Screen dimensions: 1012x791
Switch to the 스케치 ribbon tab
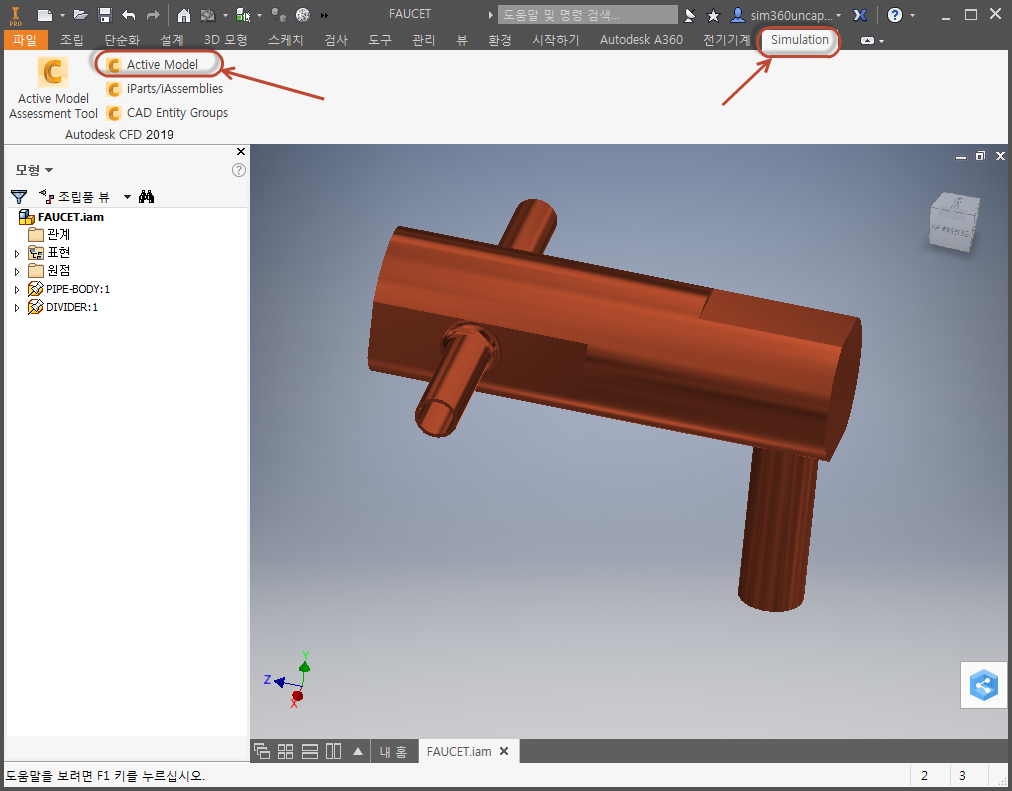pos(285,40)
